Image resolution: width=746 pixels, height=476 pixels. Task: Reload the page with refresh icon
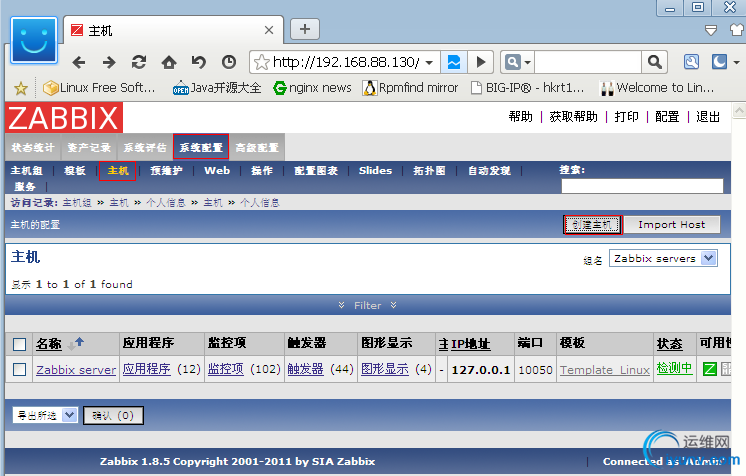[139, 62]
